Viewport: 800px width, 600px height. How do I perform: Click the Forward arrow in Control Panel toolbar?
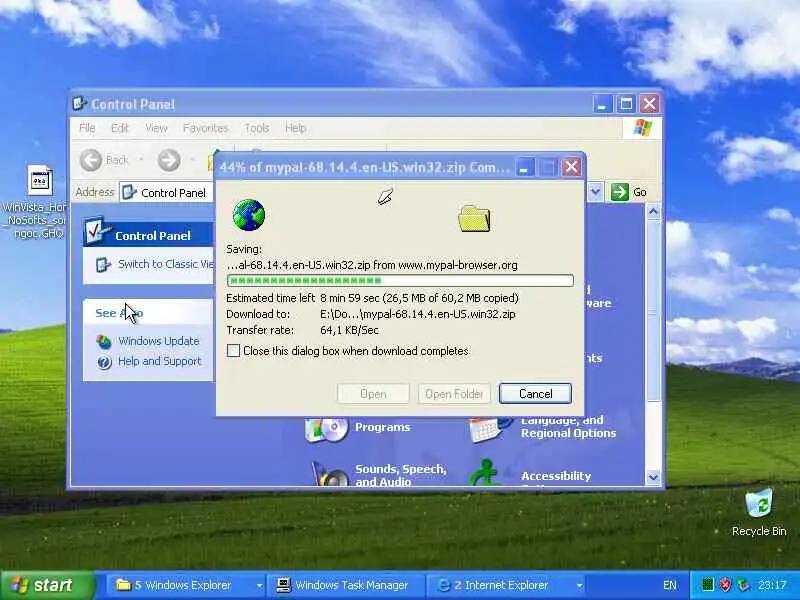click(169, 160)
